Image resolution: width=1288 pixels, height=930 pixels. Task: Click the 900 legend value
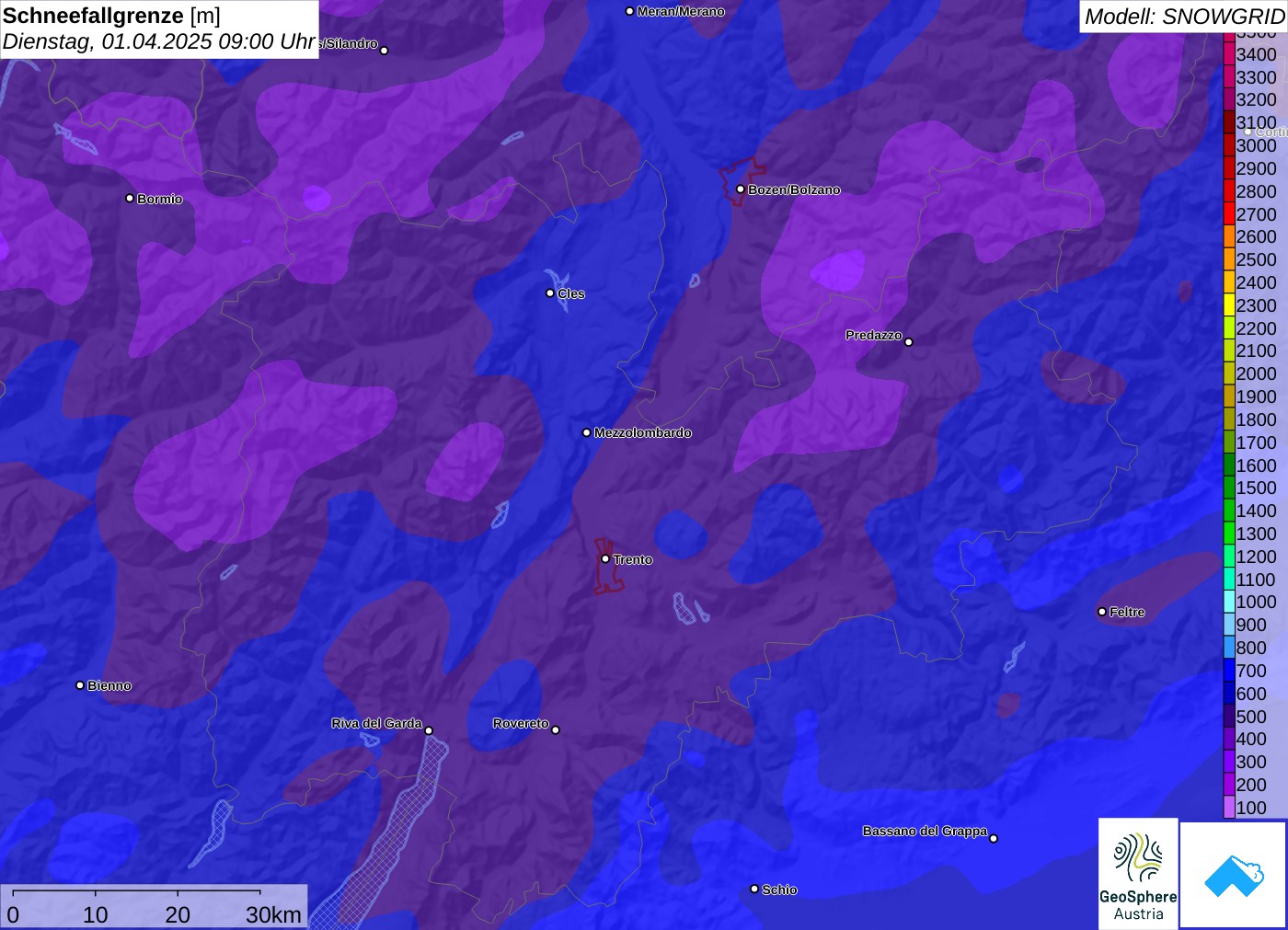click(x=1251, y=625)
